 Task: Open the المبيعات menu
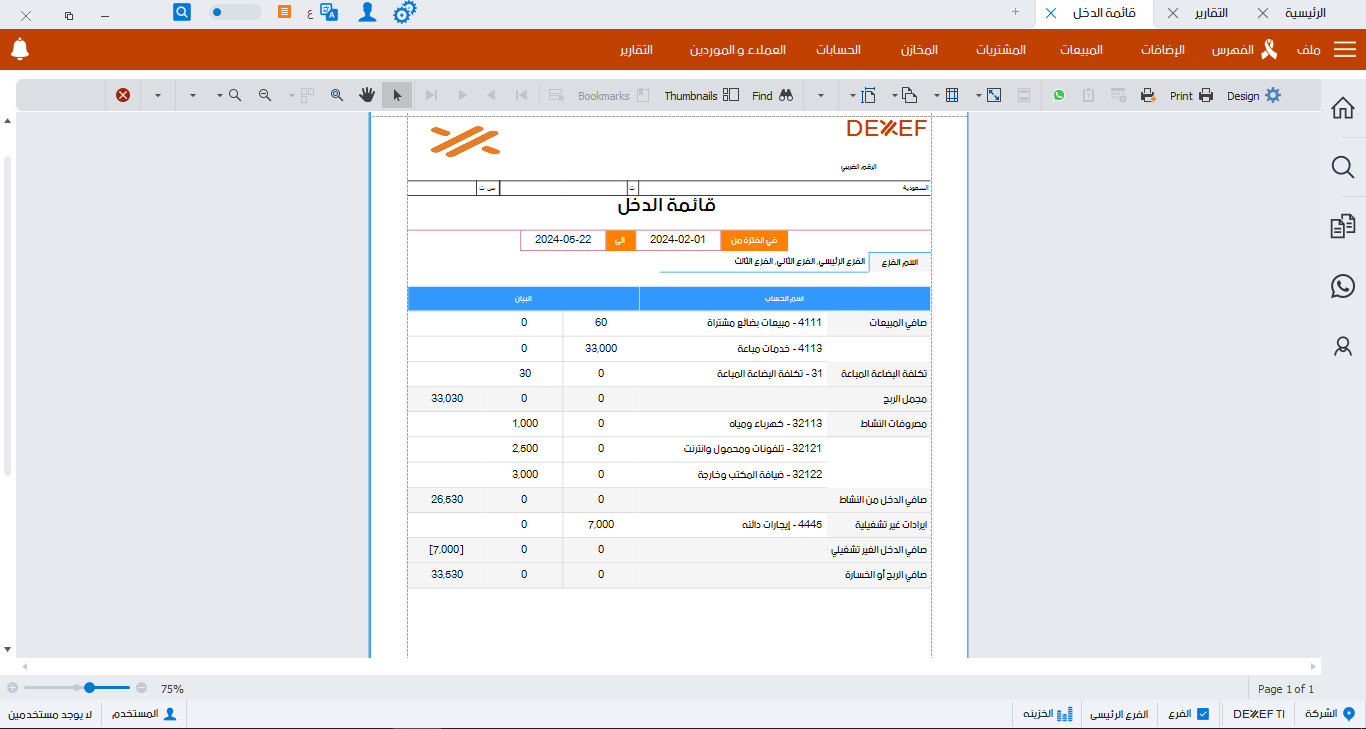coord(1081,48)
